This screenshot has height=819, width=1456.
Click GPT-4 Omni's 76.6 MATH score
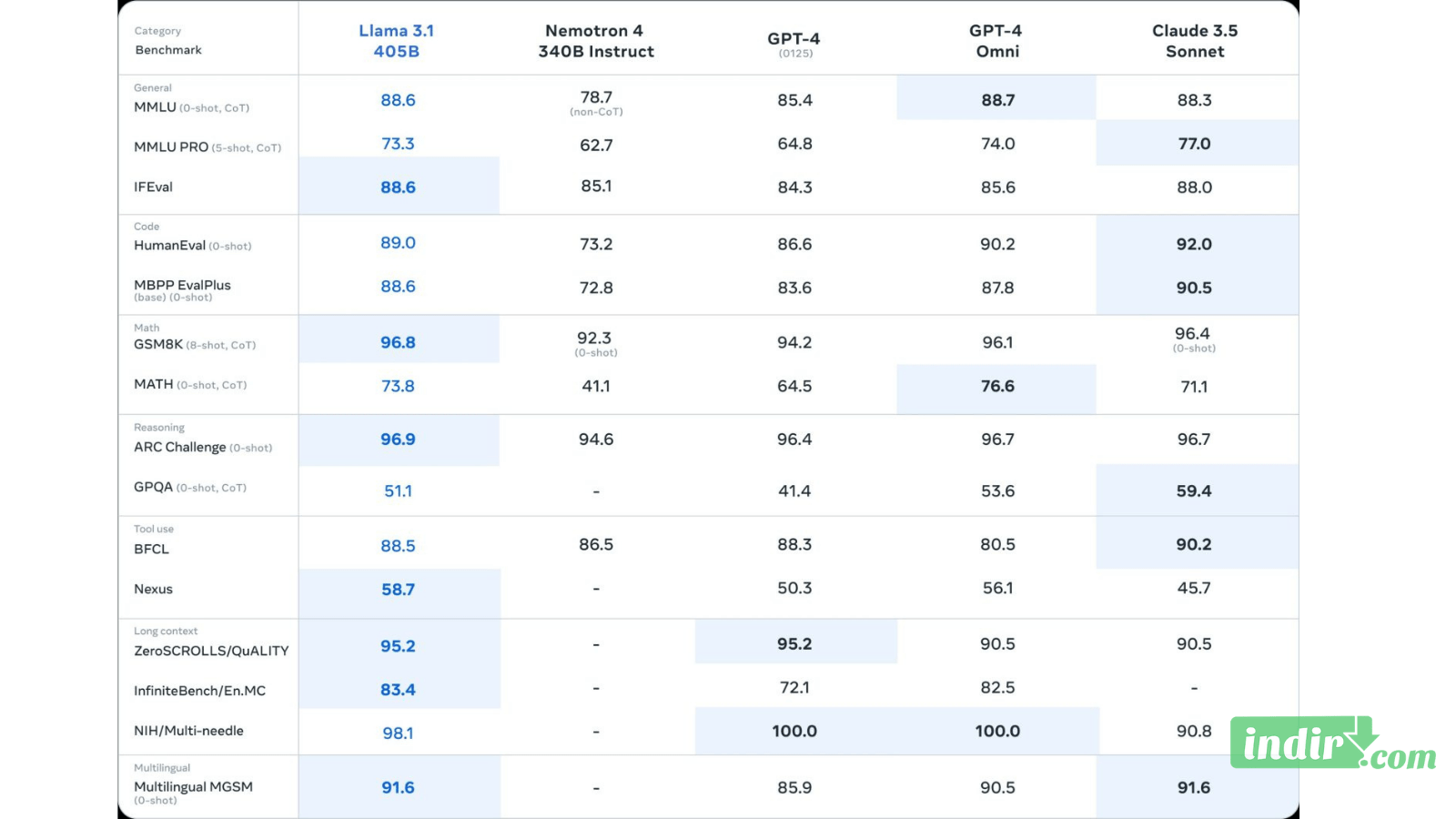(997, 386)
